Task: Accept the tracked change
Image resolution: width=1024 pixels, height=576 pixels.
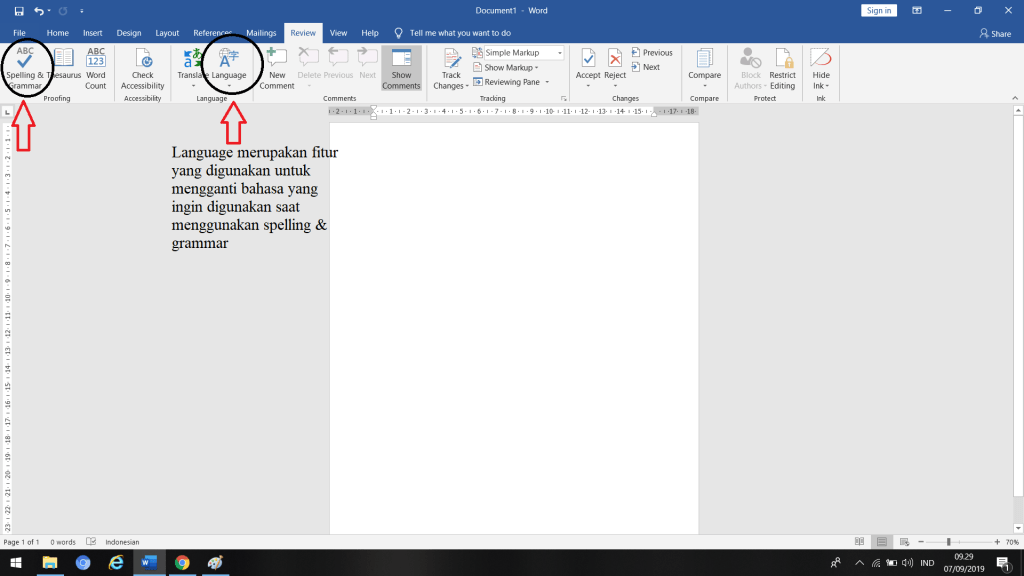Action: [588, 68]
